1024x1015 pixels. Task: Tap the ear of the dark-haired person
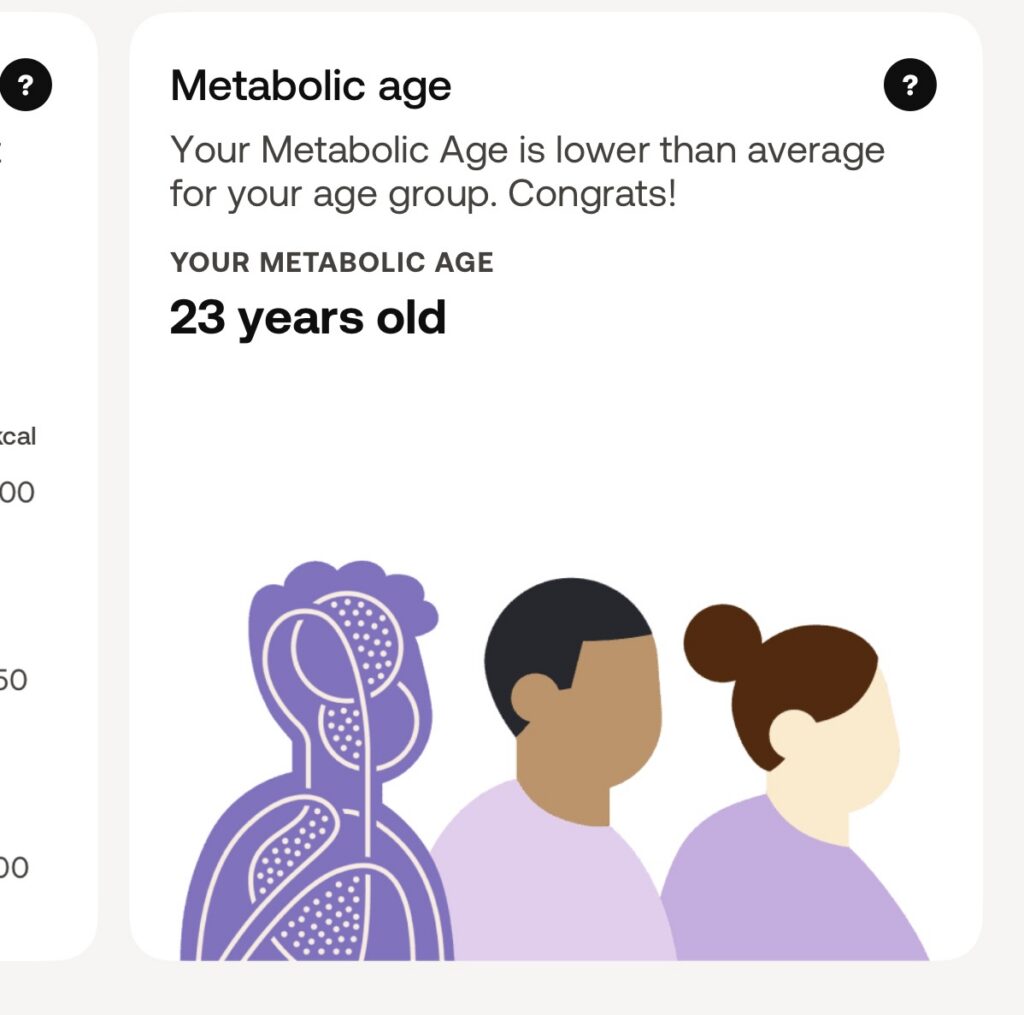pos(535,697)
